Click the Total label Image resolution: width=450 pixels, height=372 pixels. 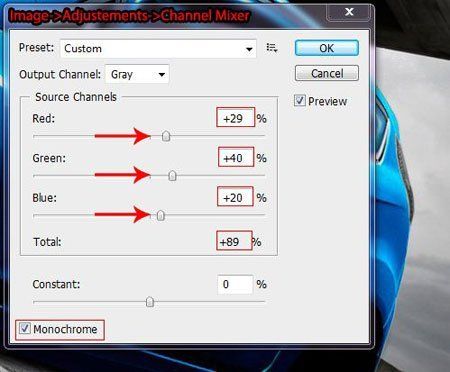coord(47,242)
